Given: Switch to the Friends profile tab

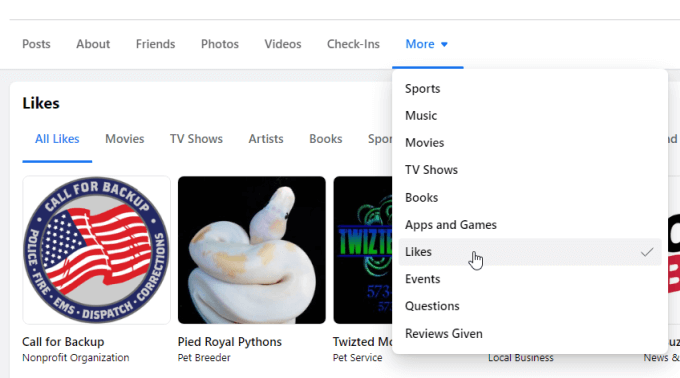Looking at the screenshot, I should tap(155, 44).
